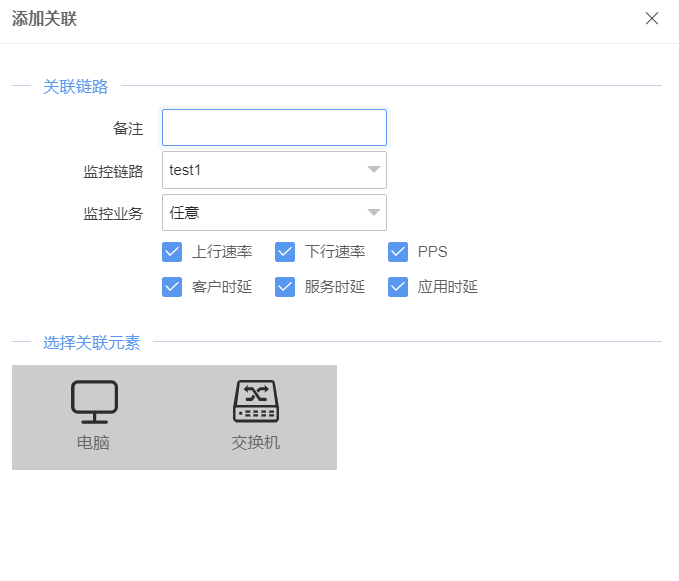Viewport: 679px width, 581px height.
Task: Click the 下行速率 label
Action: coord(335,252)
